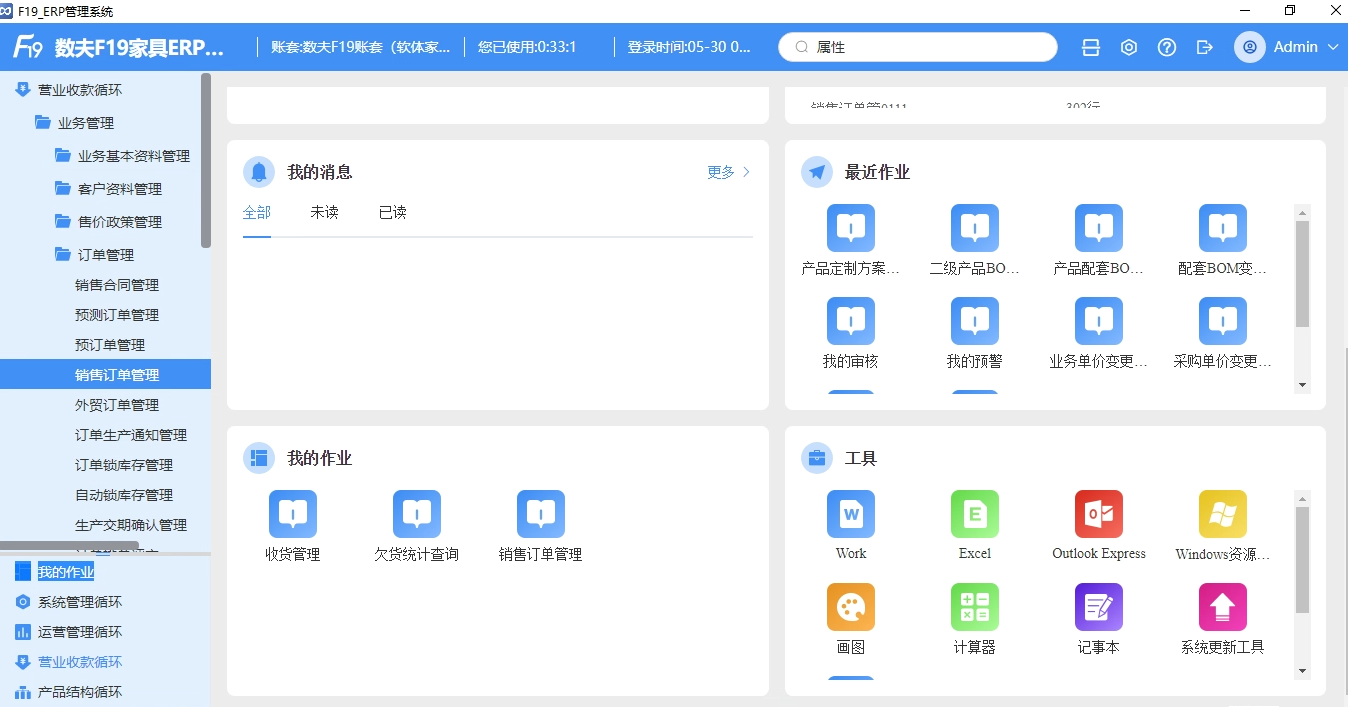Click 最近作业 scrollbar down arrow

click(x=1302, y=385)
